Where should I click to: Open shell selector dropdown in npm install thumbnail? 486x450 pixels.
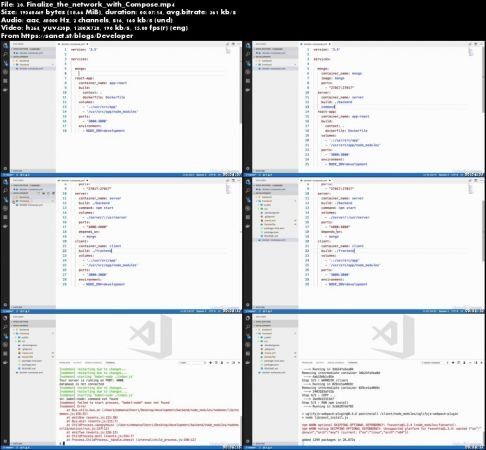tap(435, 362)
